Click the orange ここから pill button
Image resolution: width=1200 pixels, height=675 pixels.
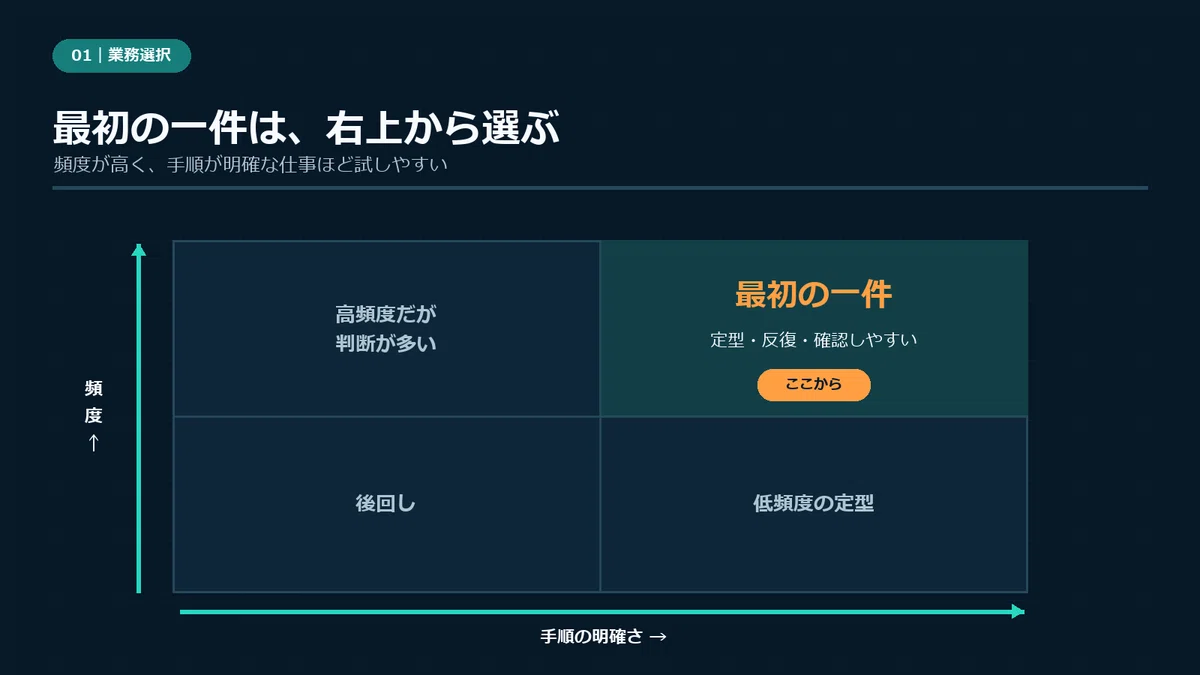click(814, 385)
